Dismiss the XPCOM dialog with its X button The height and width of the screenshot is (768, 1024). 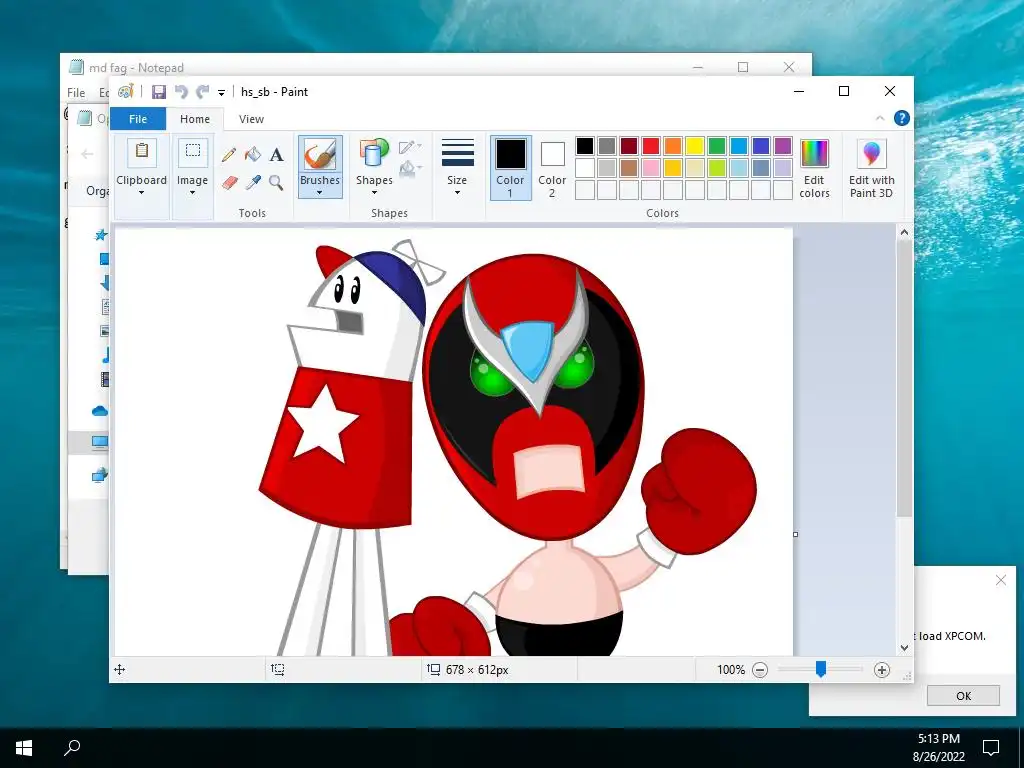point(1000,580)
